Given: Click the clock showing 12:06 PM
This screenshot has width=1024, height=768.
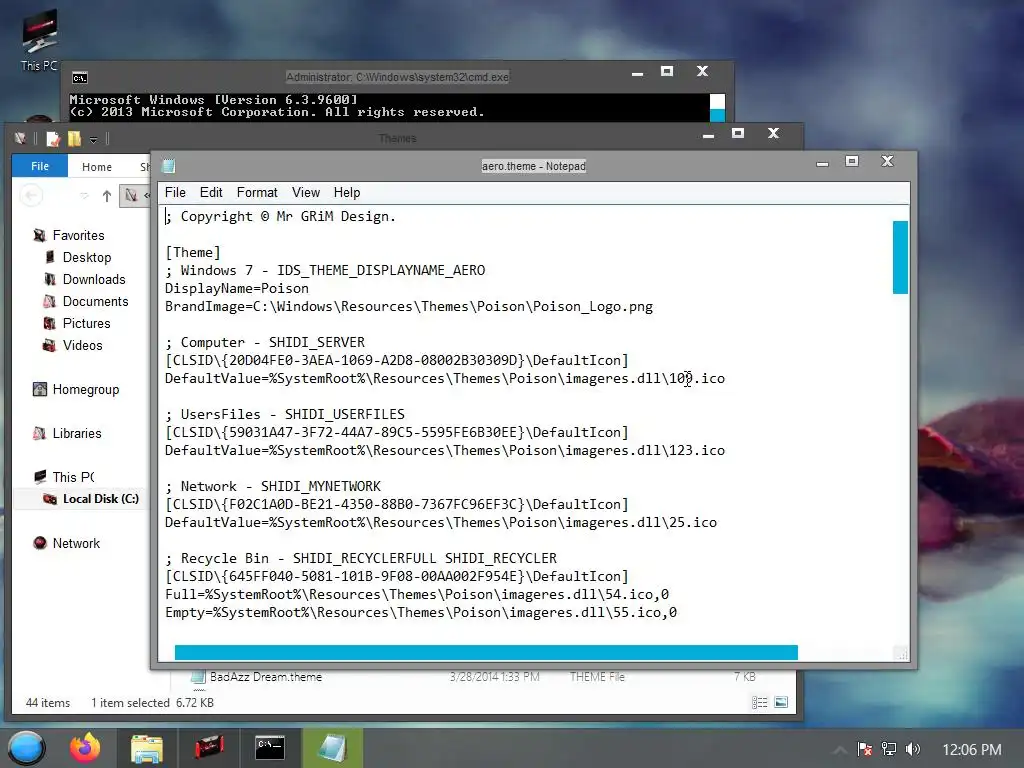Looking at the screenshot, I should pyautogui.click(x=972, y=750).
